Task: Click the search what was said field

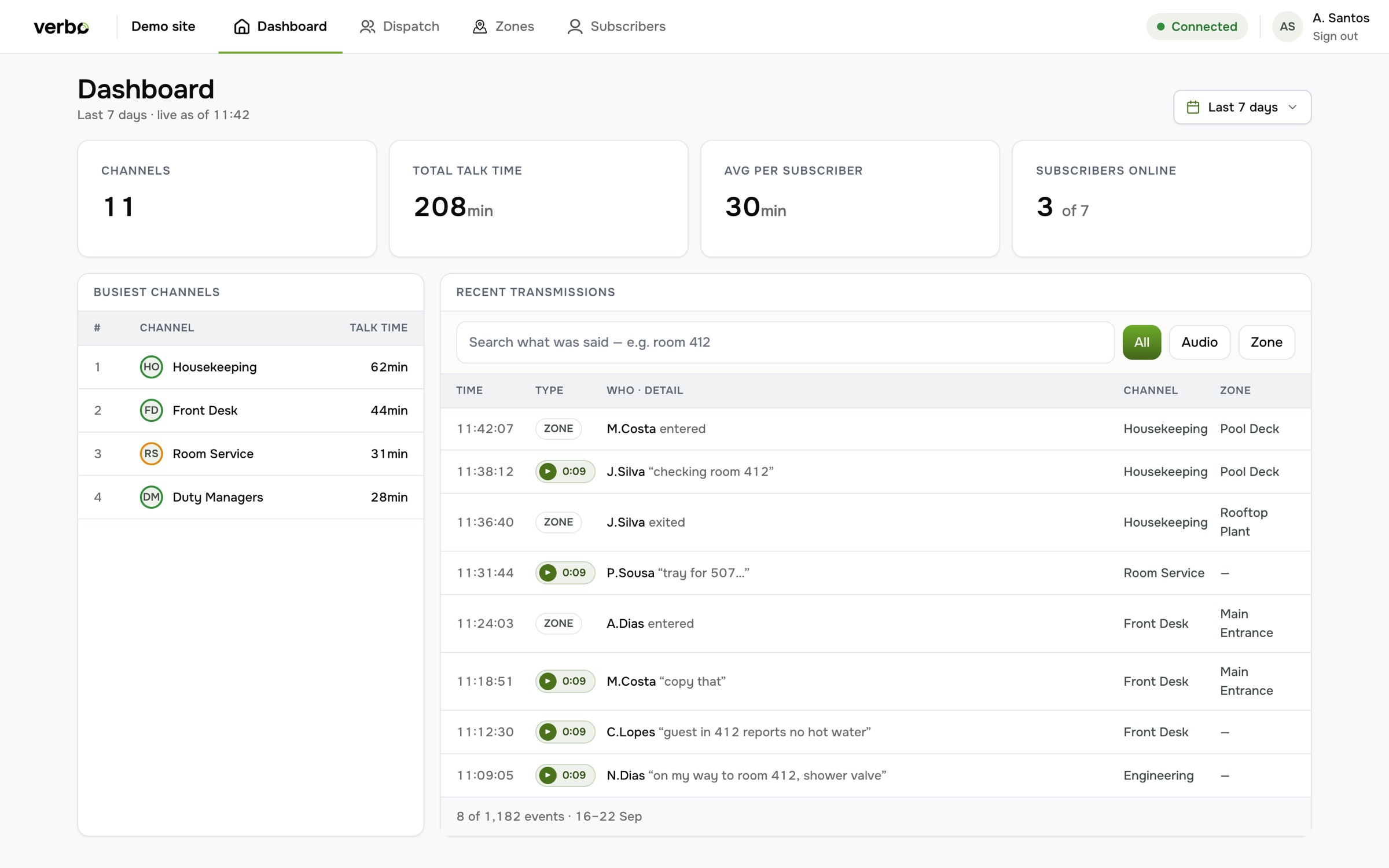Action: (x=785, y=343)
